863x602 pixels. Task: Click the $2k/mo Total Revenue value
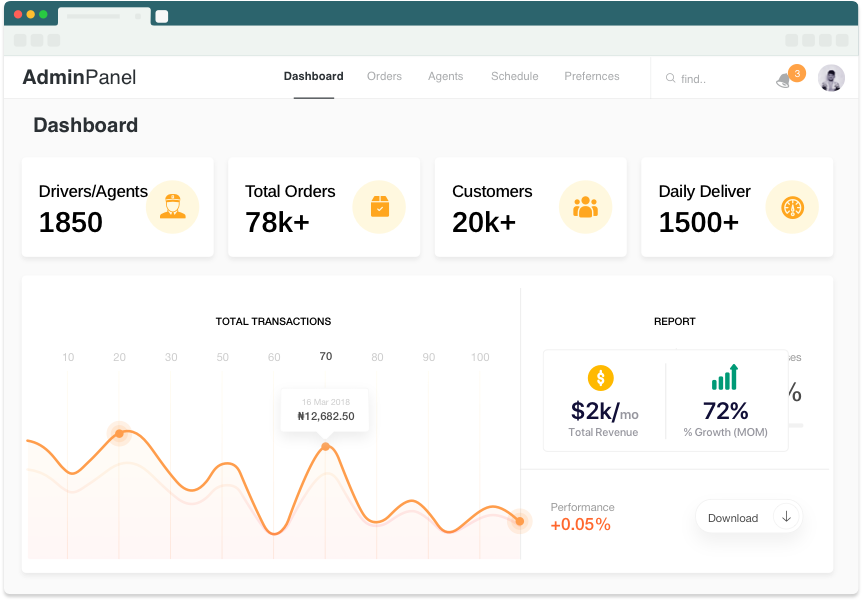tap(604, 411)
